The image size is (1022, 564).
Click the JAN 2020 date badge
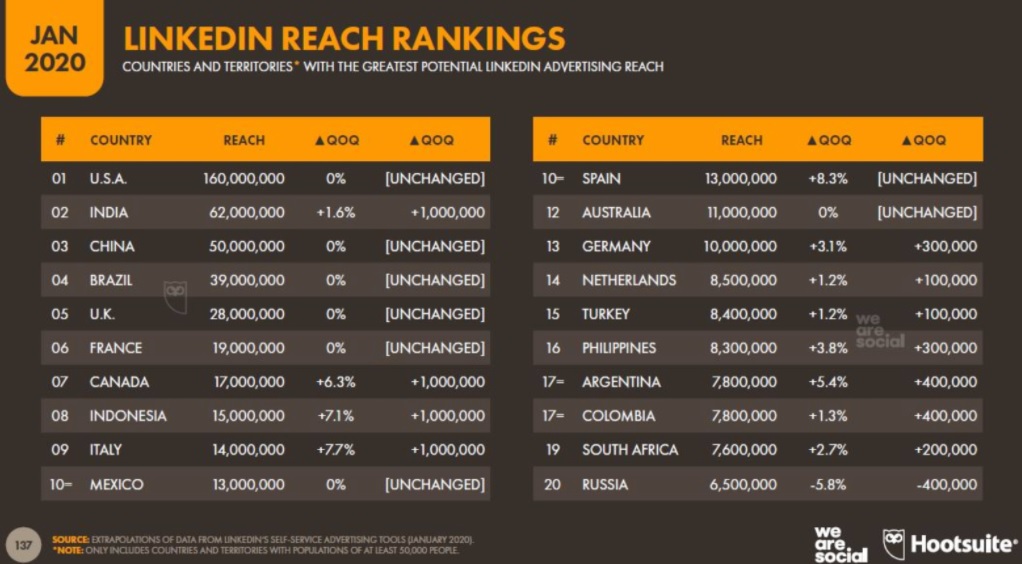(x=54, y=50)
